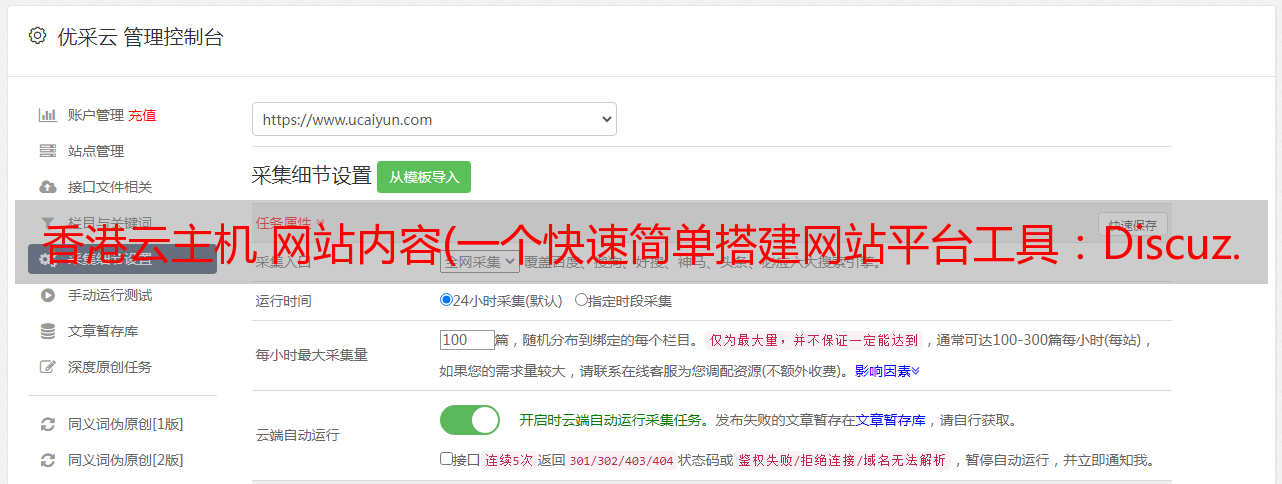The image size is (1282, 484).
Task: Click the cloud upload icon for 接口文件相关
Action: pyautogui.click(x=47, y=187)
